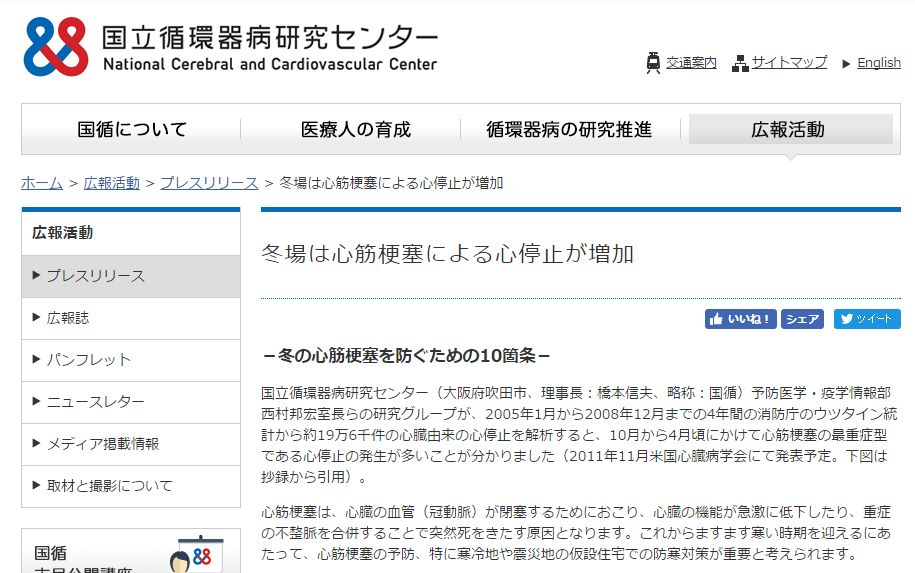Go to ホーム in the breadcrumb
This screenshot has height=573, width=915.
click(x=41, y=183)
